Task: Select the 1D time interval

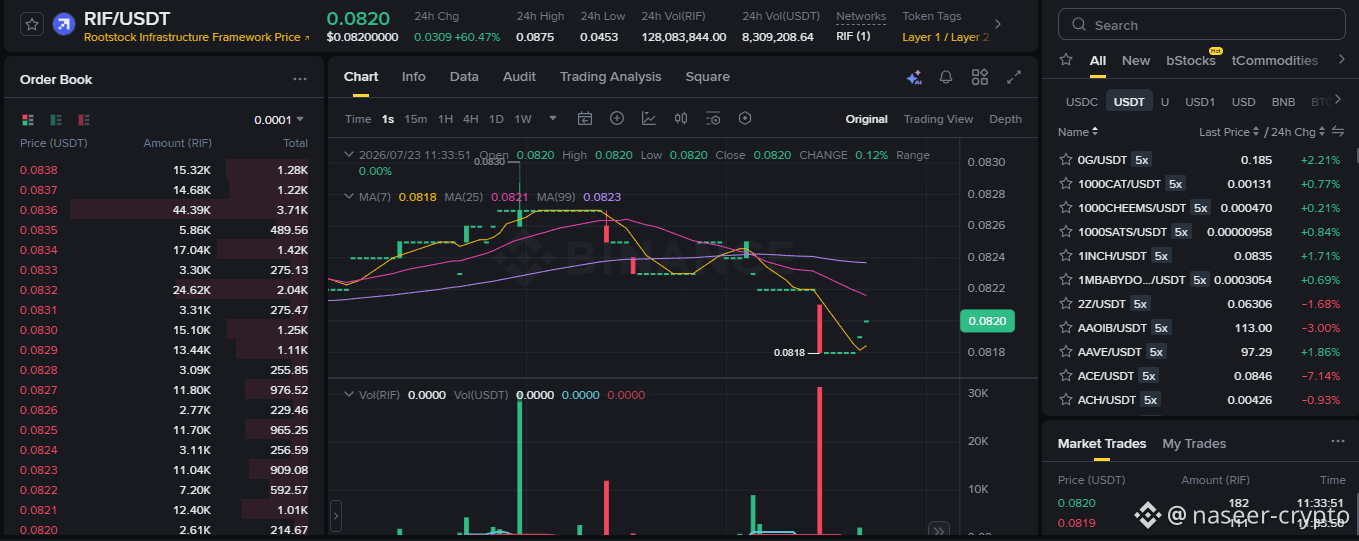Action: 496,119
